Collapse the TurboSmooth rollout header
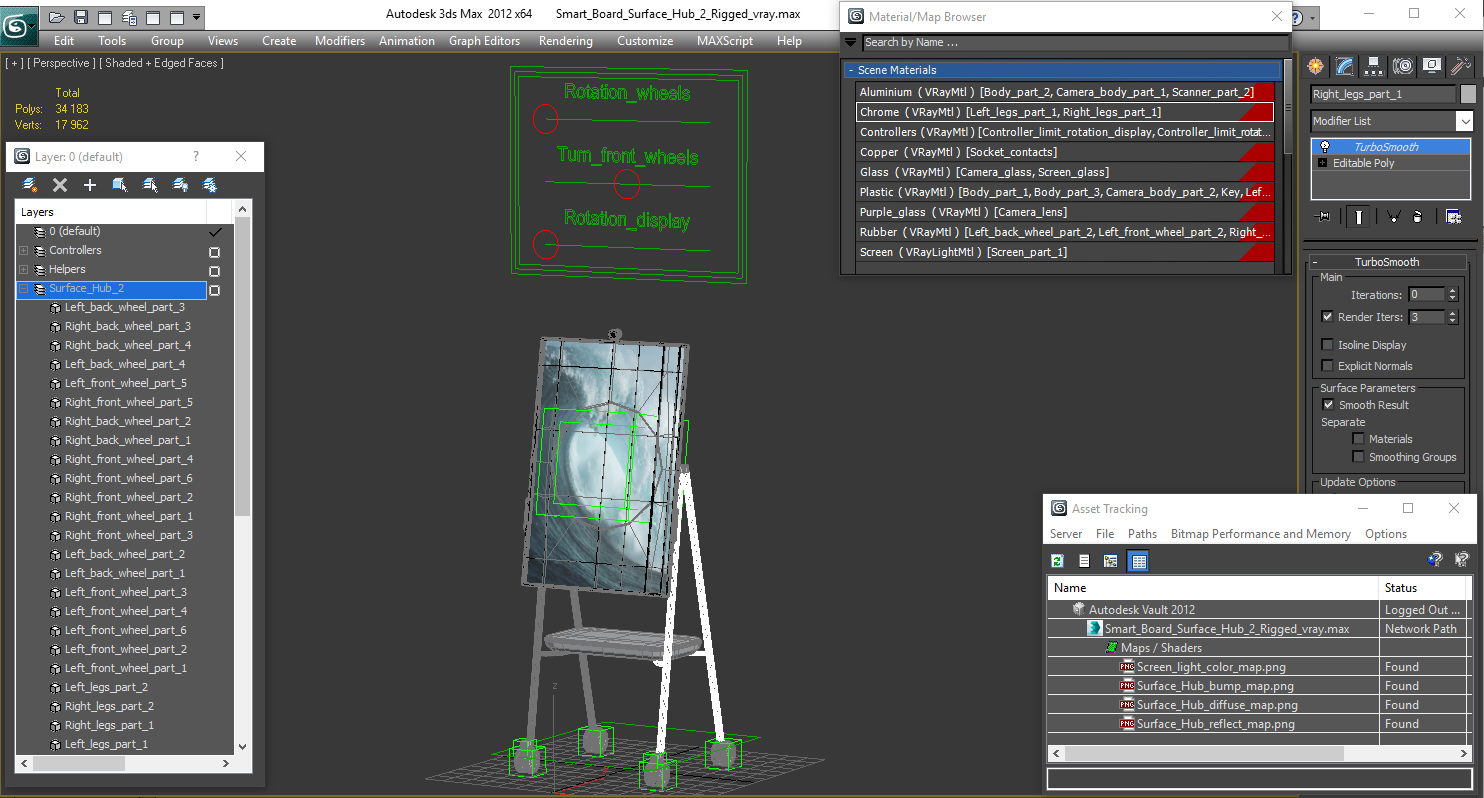The image size is (1484, 798). (1386, 262)
